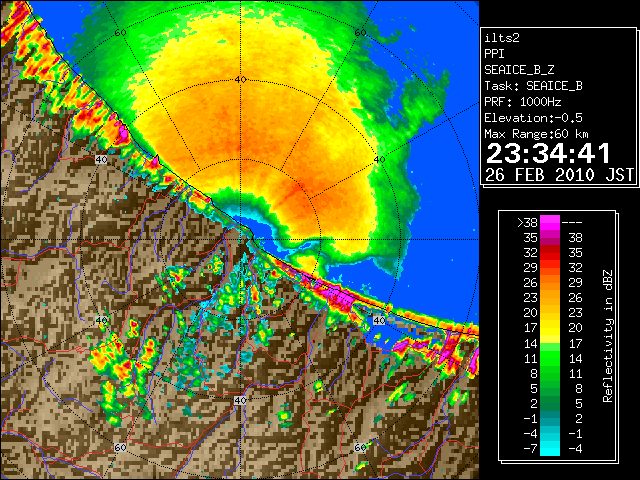
Task: Click the -7 legend label
Action: (530, 449)
